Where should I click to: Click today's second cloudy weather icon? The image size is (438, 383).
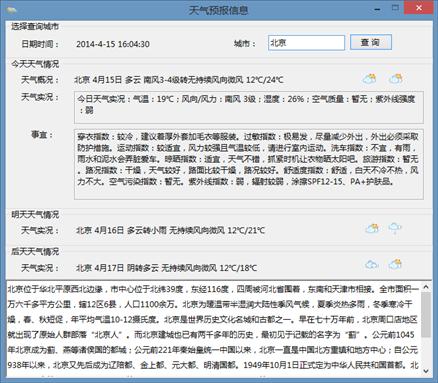coord(396,79)
